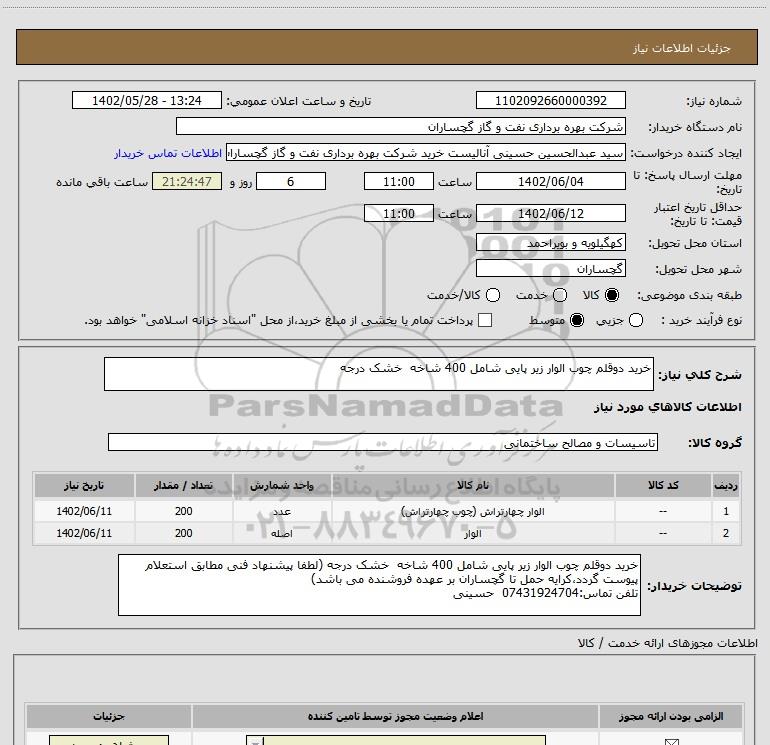The height and width of the screenshot is (745, 770).
Task: Click the گروه کالا field تاسیسات و مصالح ساختمانی
Action: point(383,442)
